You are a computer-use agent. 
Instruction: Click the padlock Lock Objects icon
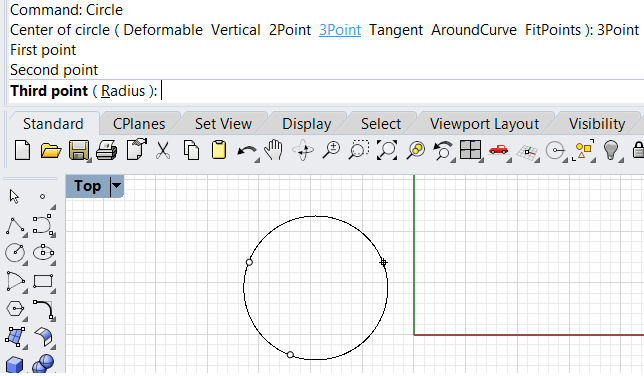638,150
